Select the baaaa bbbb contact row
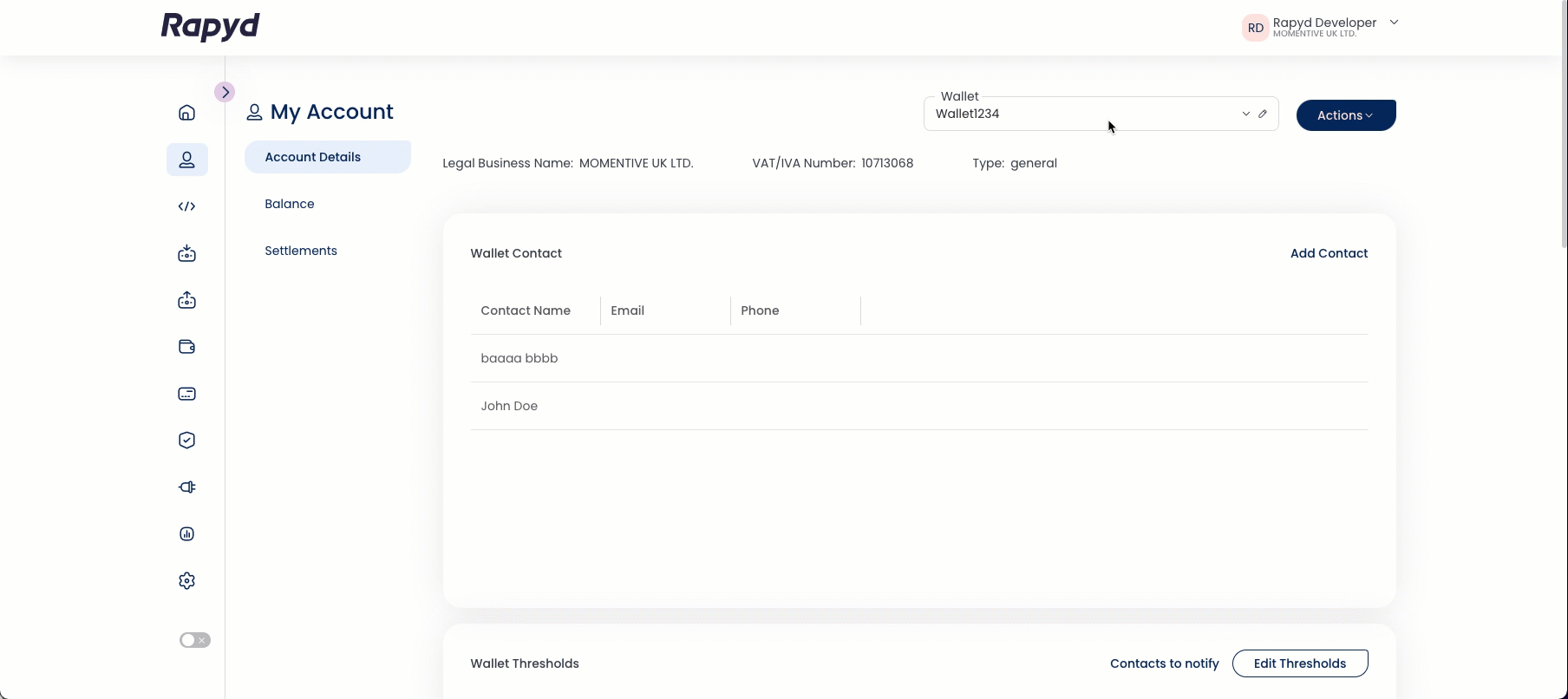This screenshot has height=699, width=1568. tap(919, 358)
